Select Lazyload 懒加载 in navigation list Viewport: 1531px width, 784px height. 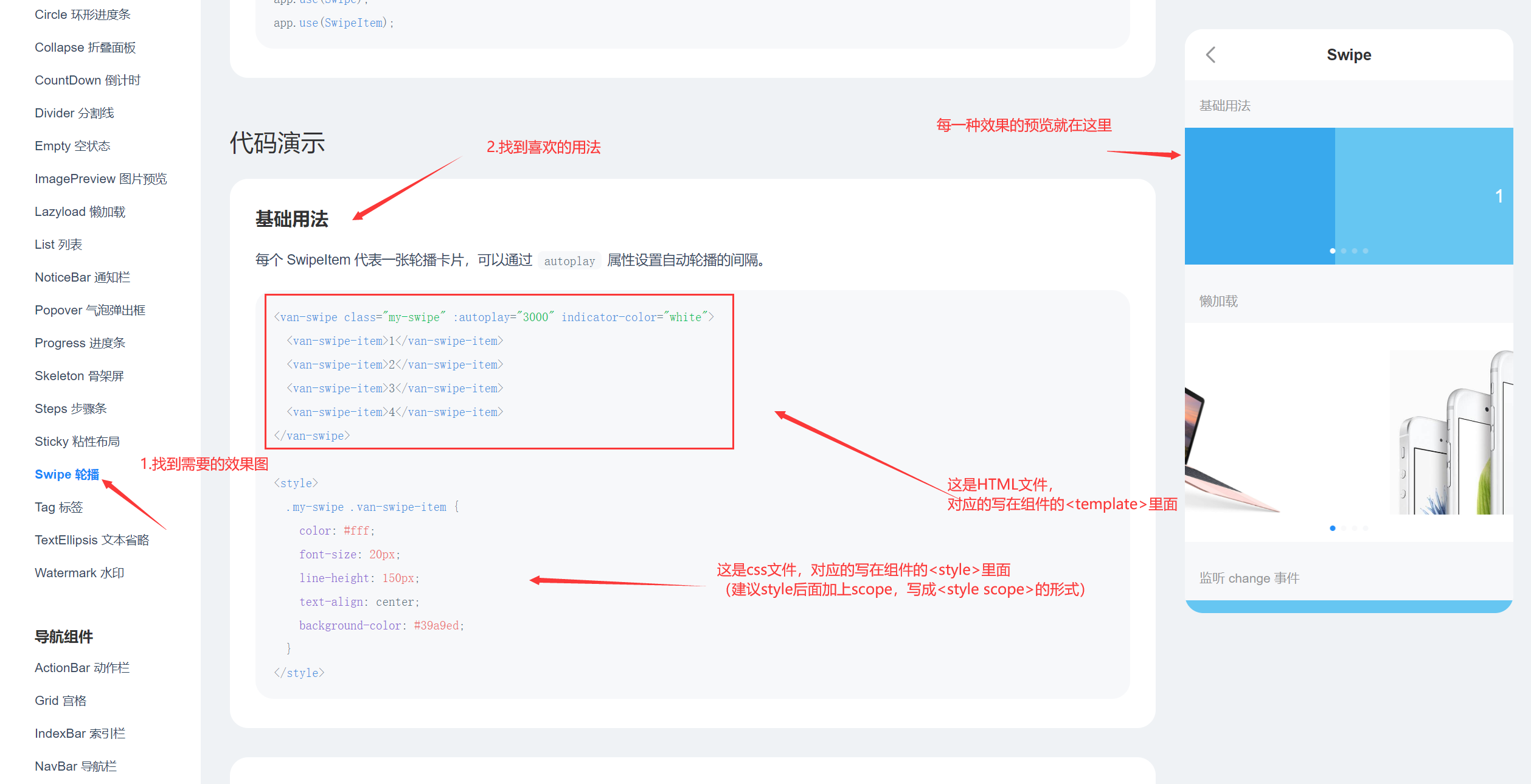point(80,212)
